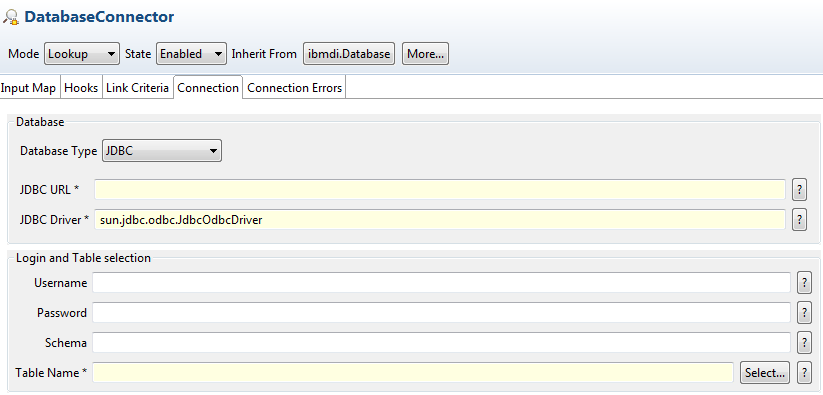The height and width of the screenshot is (395, 823).
Task: Open the Database Type JDBC dropdown
Action: pos(162,151)
